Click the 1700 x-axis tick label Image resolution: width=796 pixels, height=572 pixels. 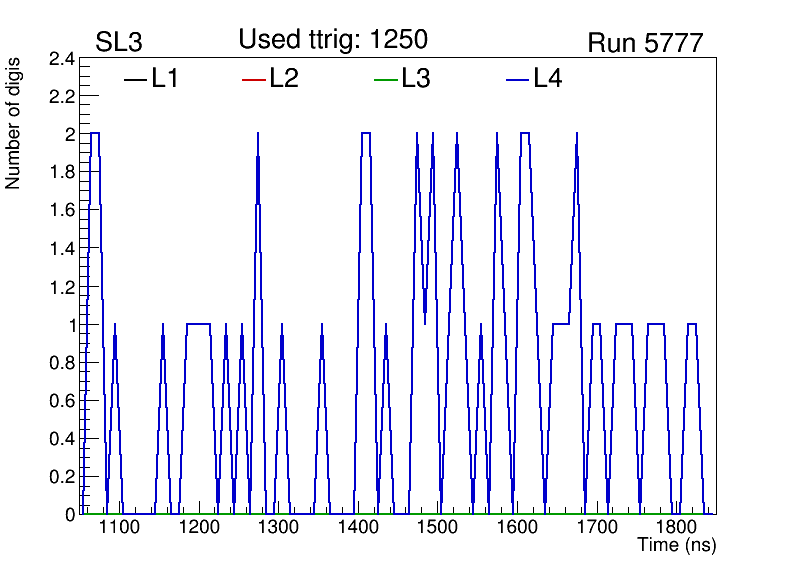tap(596, 527)
